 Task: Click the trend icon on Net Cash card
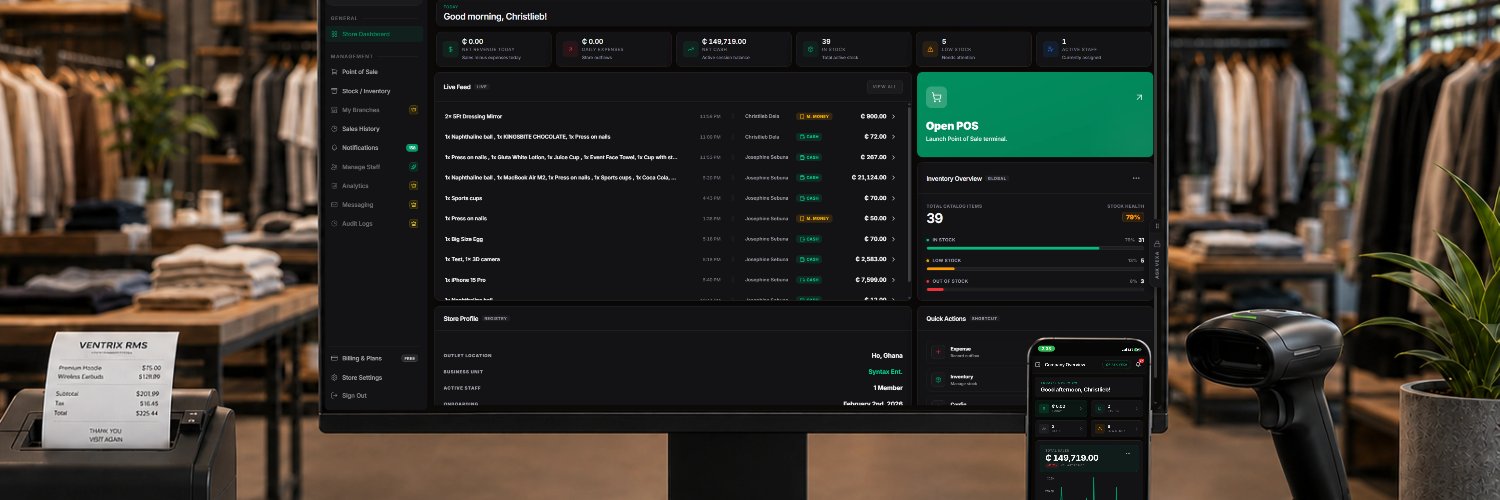(690, 48)
